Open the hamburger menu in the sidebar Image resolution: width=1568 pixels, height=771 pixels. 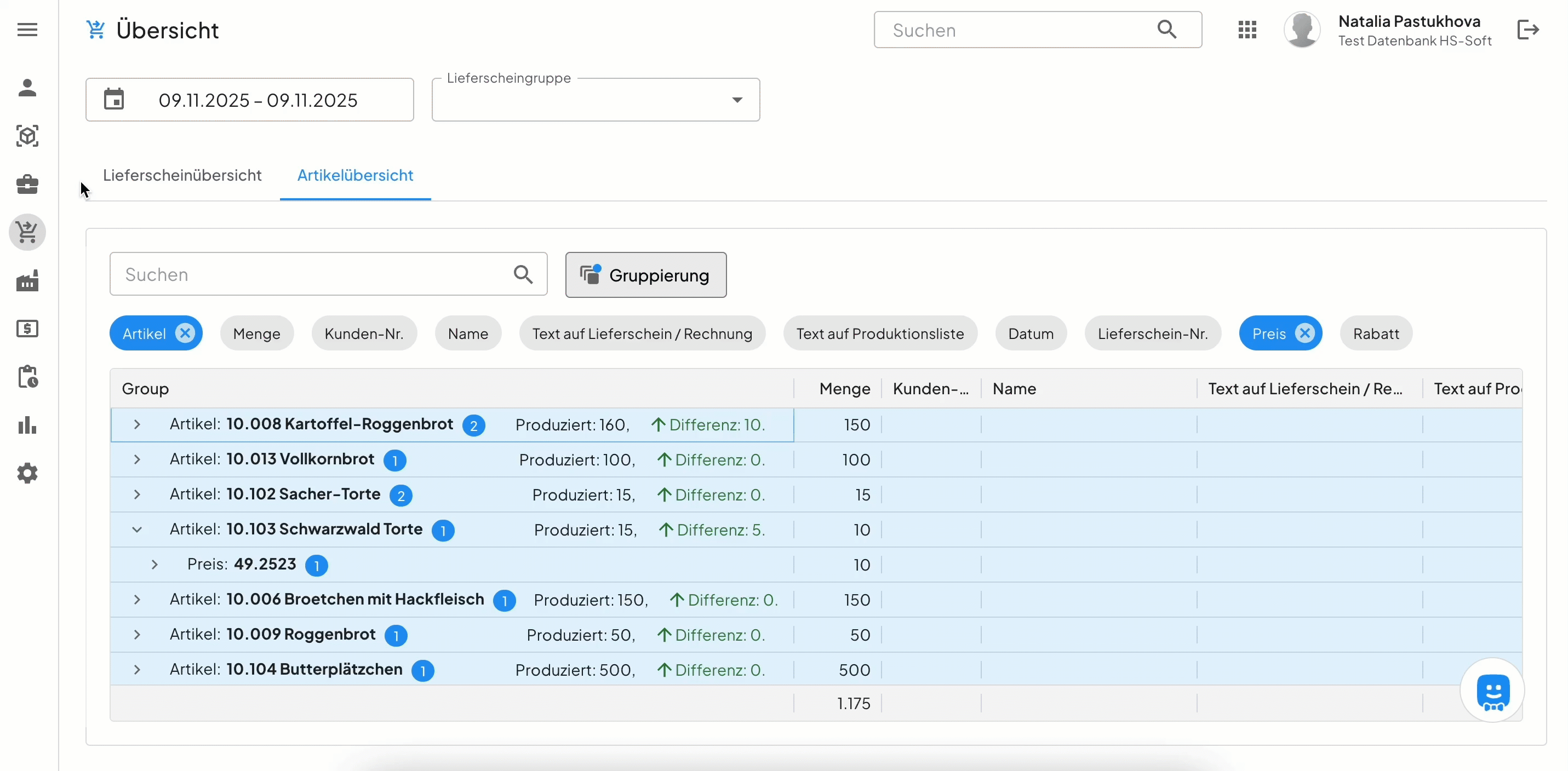coord(27,29)
